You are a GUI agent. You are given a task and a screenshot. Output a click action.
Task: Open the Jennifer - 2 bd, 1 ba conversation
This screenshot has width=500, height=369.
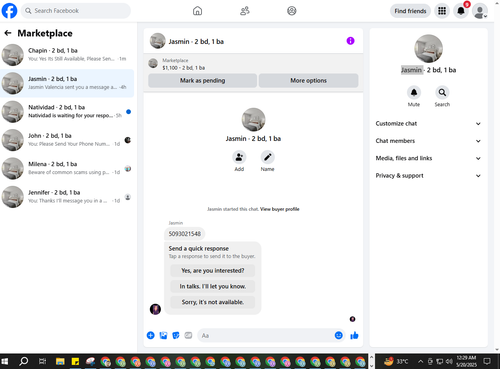(67, 197)
